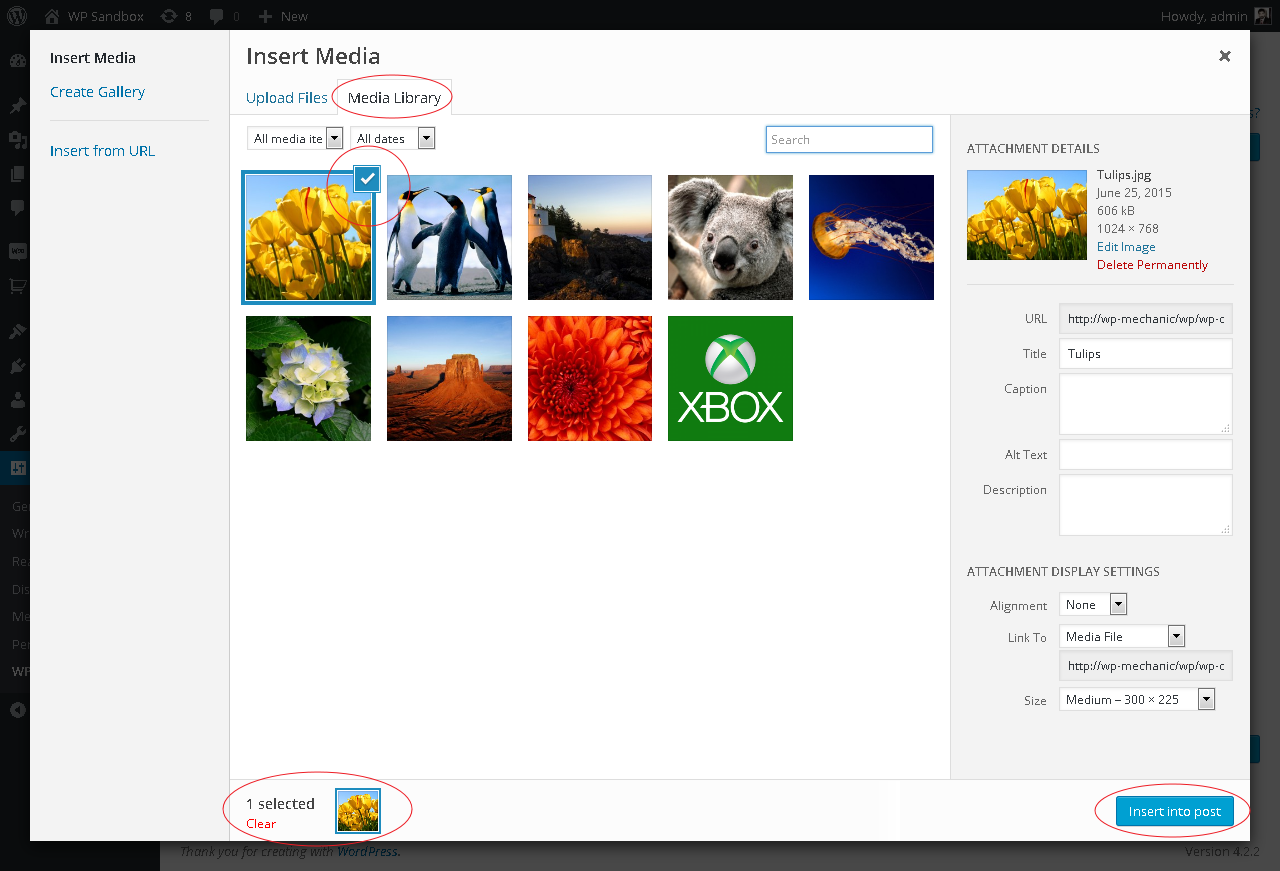Select Insert Media in the left menu
This screenshot has width=1280, height=871.
point(93,58)
